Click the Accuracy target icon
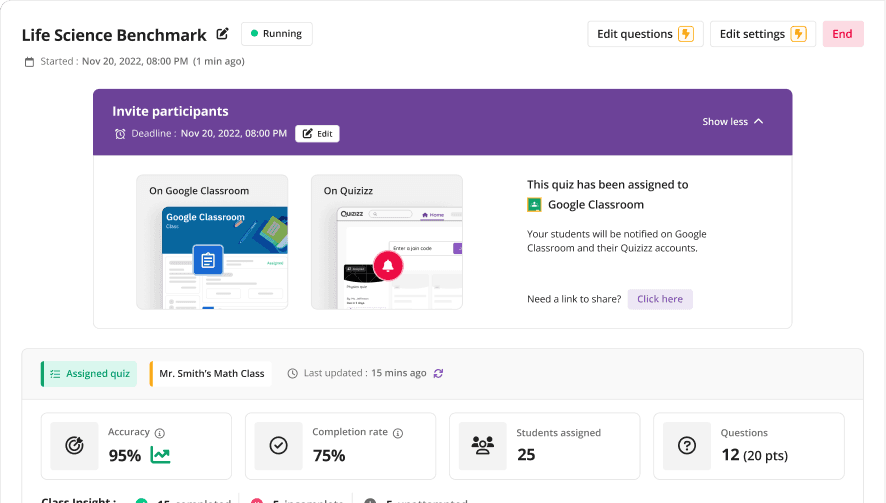Screen dimensions: 886x503 coord(74,445)
